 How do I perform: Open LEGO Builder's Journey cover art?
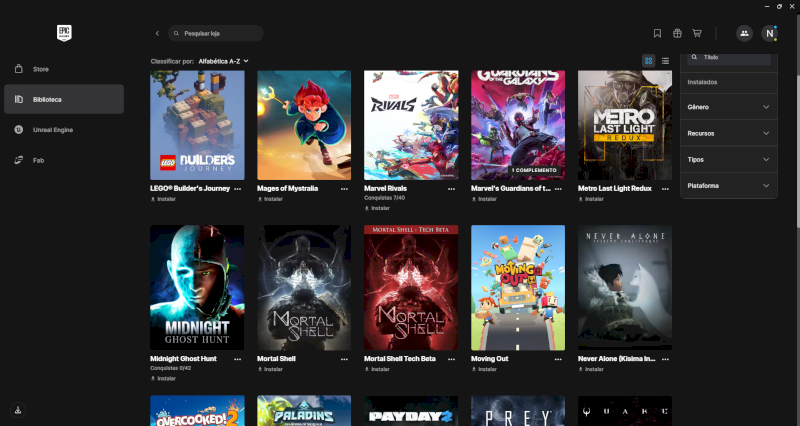[x=197, y=125]
